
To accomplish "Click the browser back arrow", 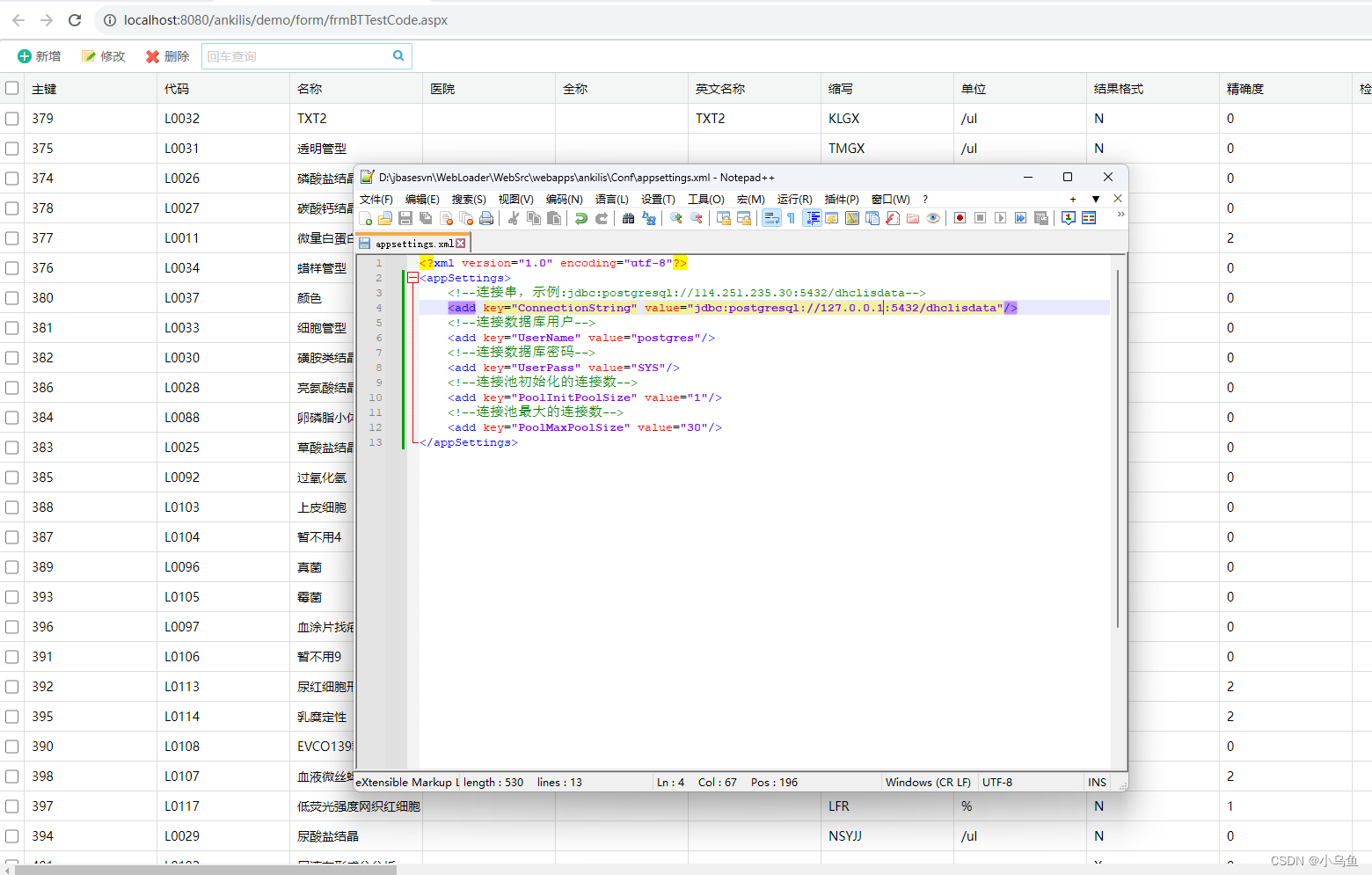I will (x=18, y=19).
